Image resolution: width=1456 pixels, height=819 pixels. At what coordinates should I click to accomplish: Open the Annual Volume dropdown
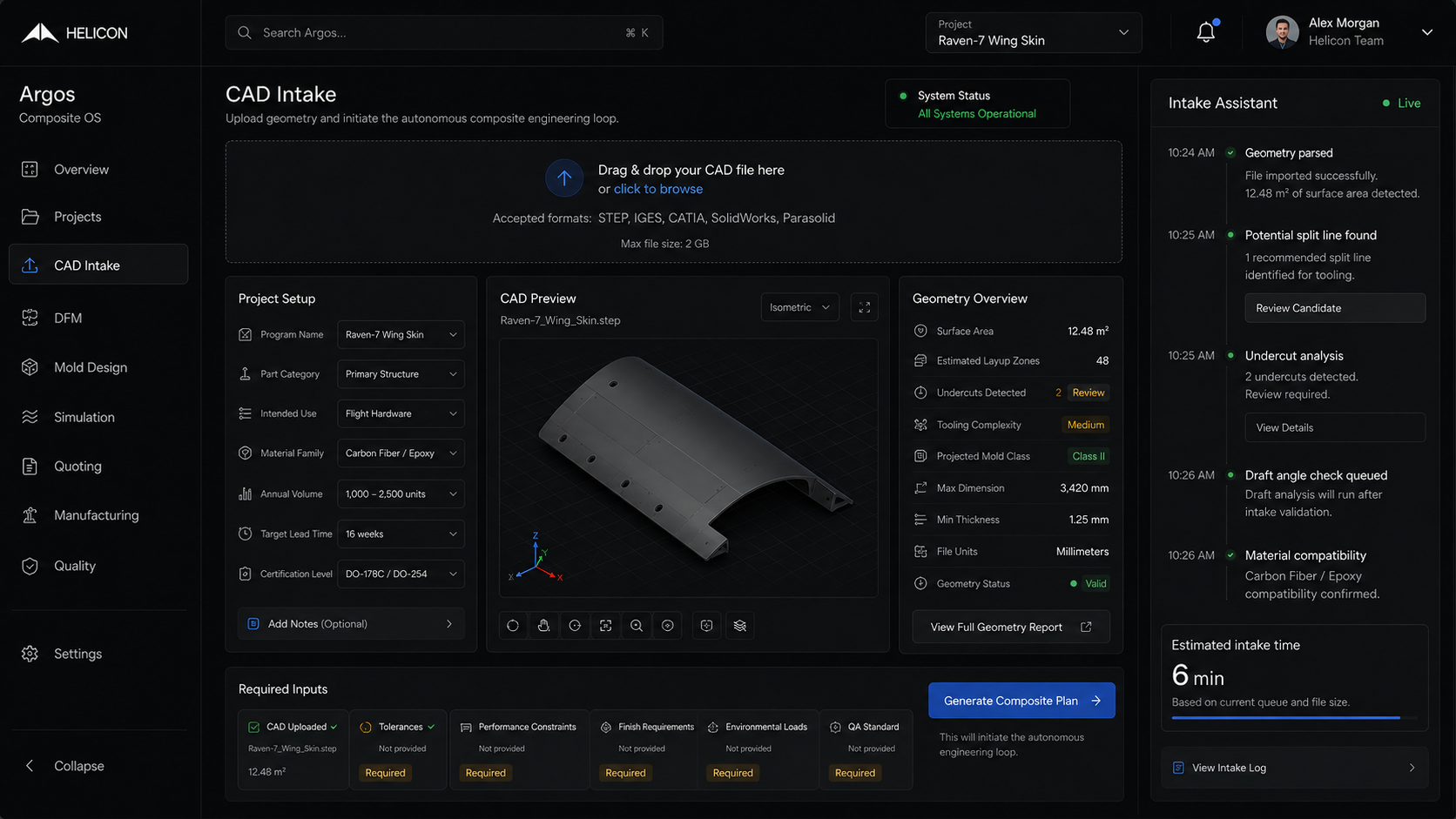click(401, 493)
